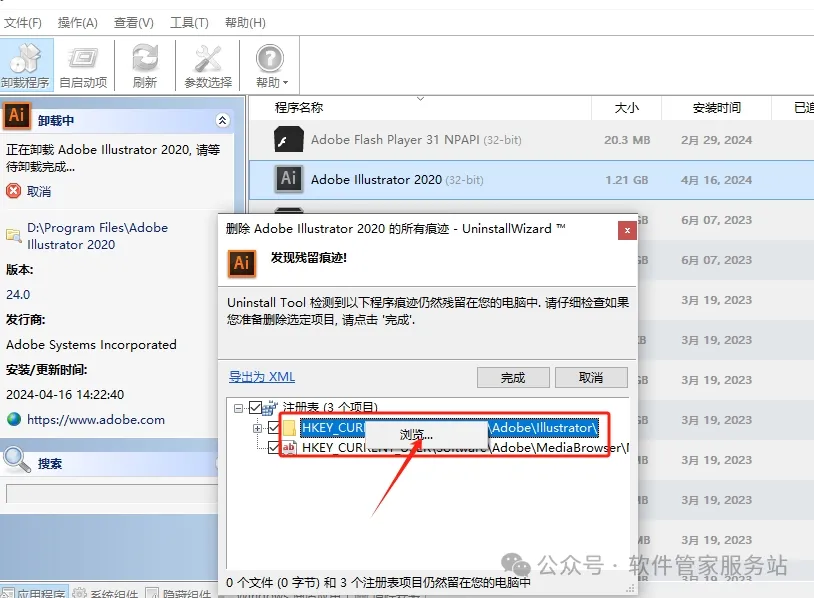Open the 自启动项 startup items tool
The width and height of the screenshot is (814, 598).
pyautogui.click(x=83, y=65)
